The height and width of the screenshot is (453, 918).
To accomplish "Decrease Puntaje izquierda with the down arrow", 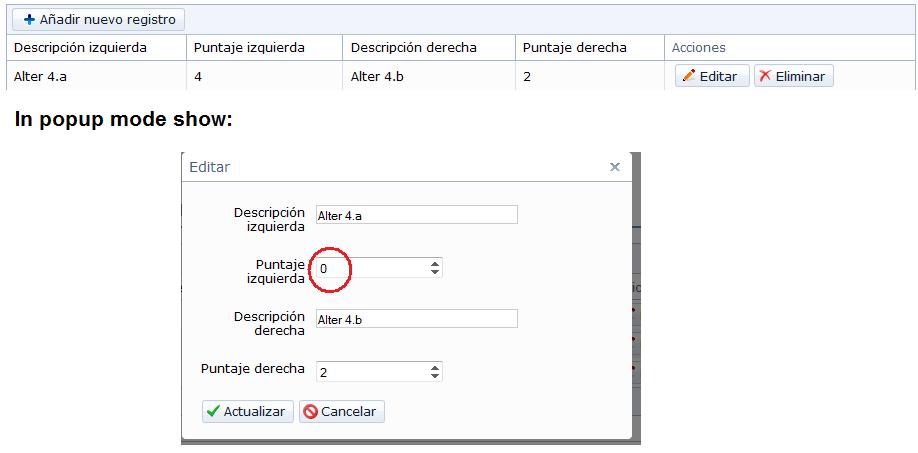I will coord(434,272).
